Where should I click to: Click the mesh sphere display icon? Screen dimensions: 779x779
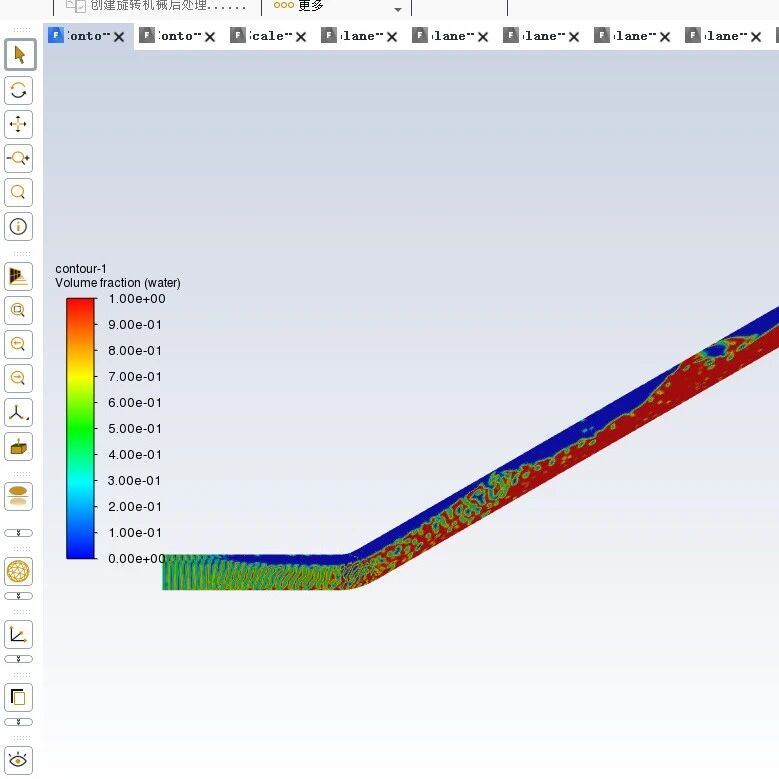click(18, 571)
